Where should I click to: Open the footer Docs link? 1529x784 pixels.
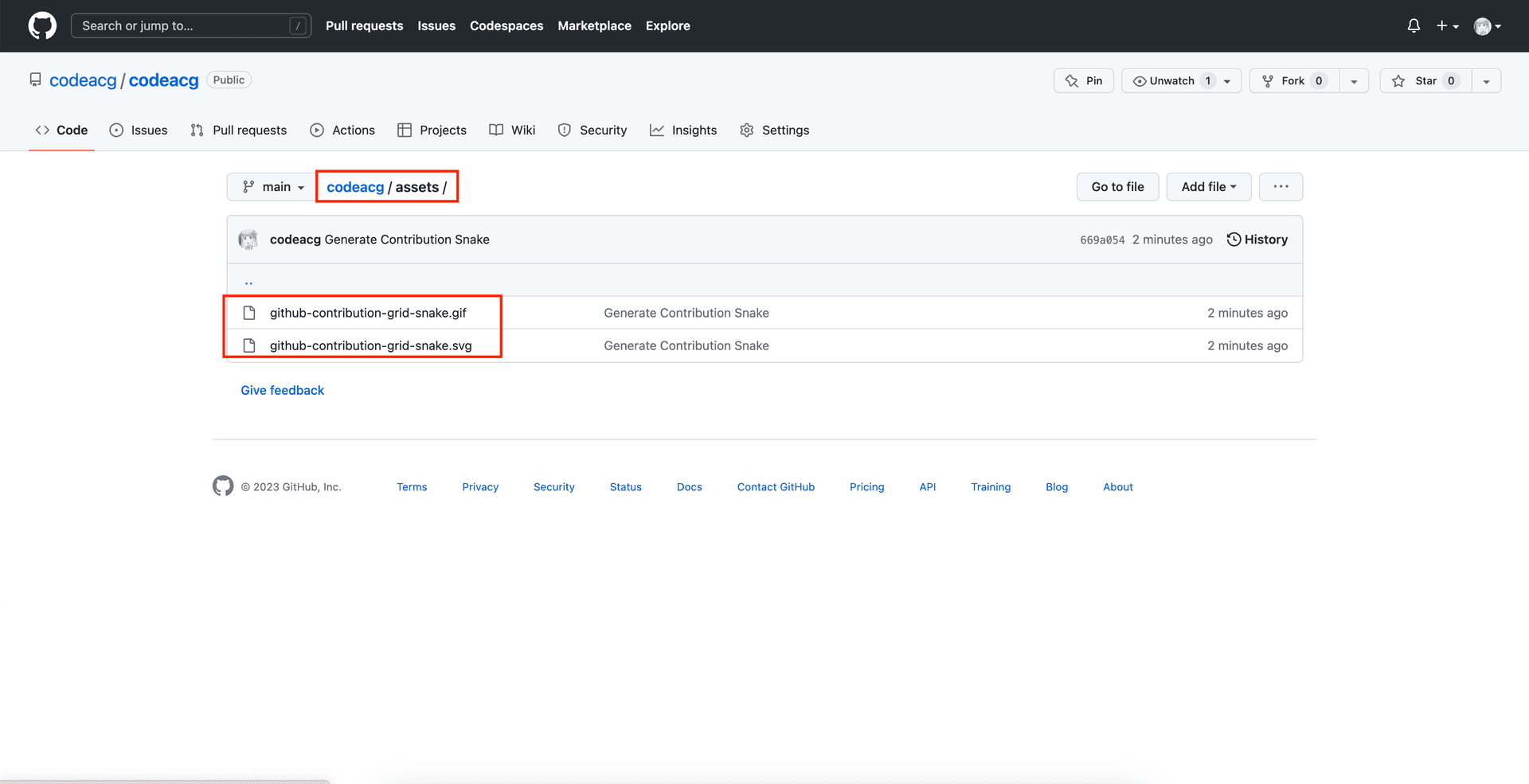pos(689,487)
